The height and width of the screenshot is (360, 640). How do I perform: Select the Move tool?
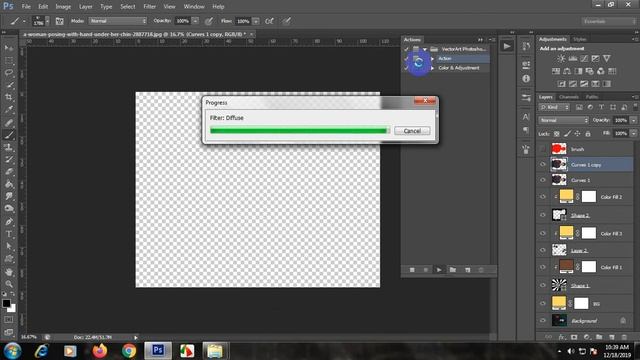click(x=9, y=48)
